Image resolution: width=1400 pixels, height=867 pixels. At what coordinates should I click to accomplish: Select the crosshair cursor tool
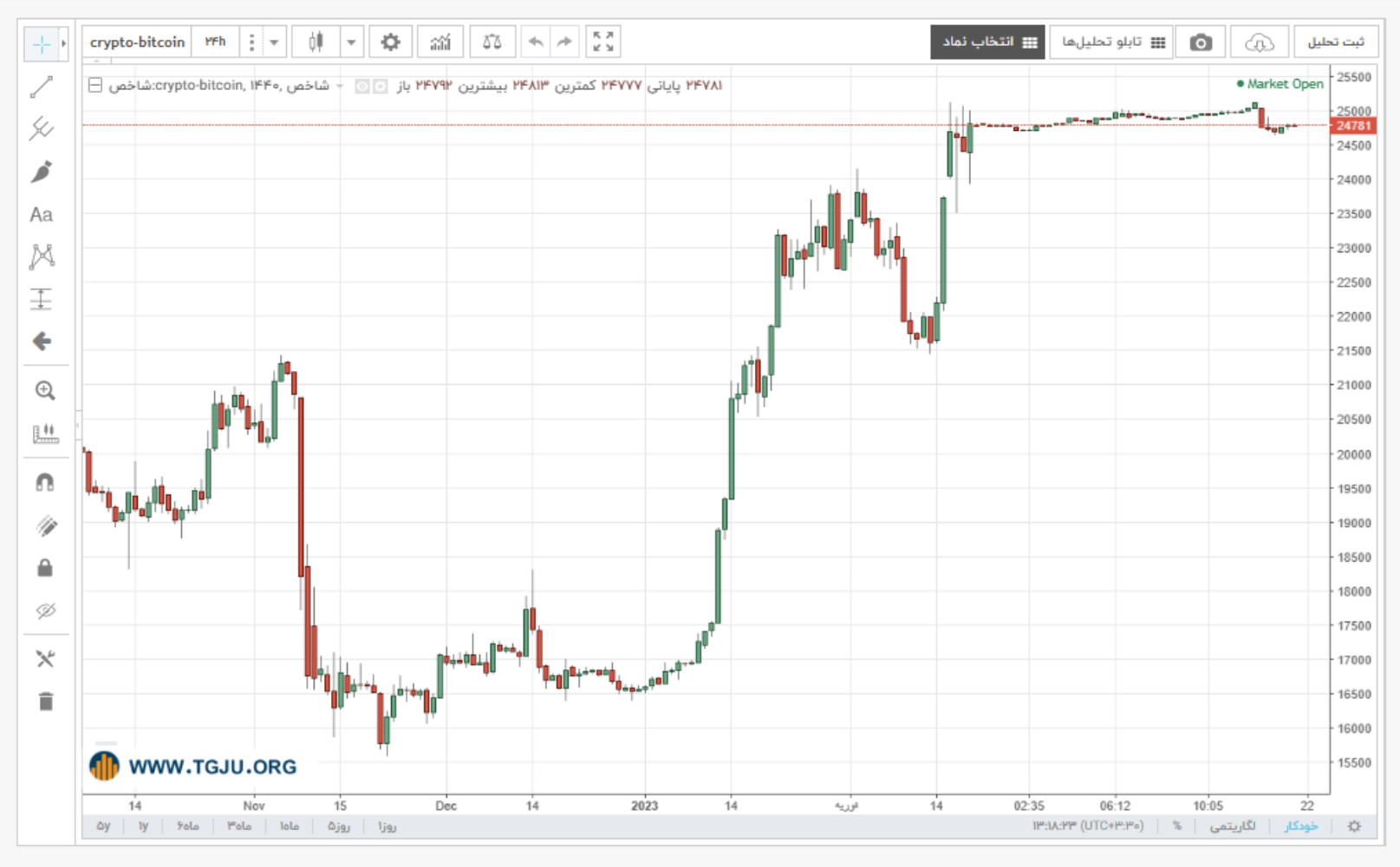[x=41, y=43]
